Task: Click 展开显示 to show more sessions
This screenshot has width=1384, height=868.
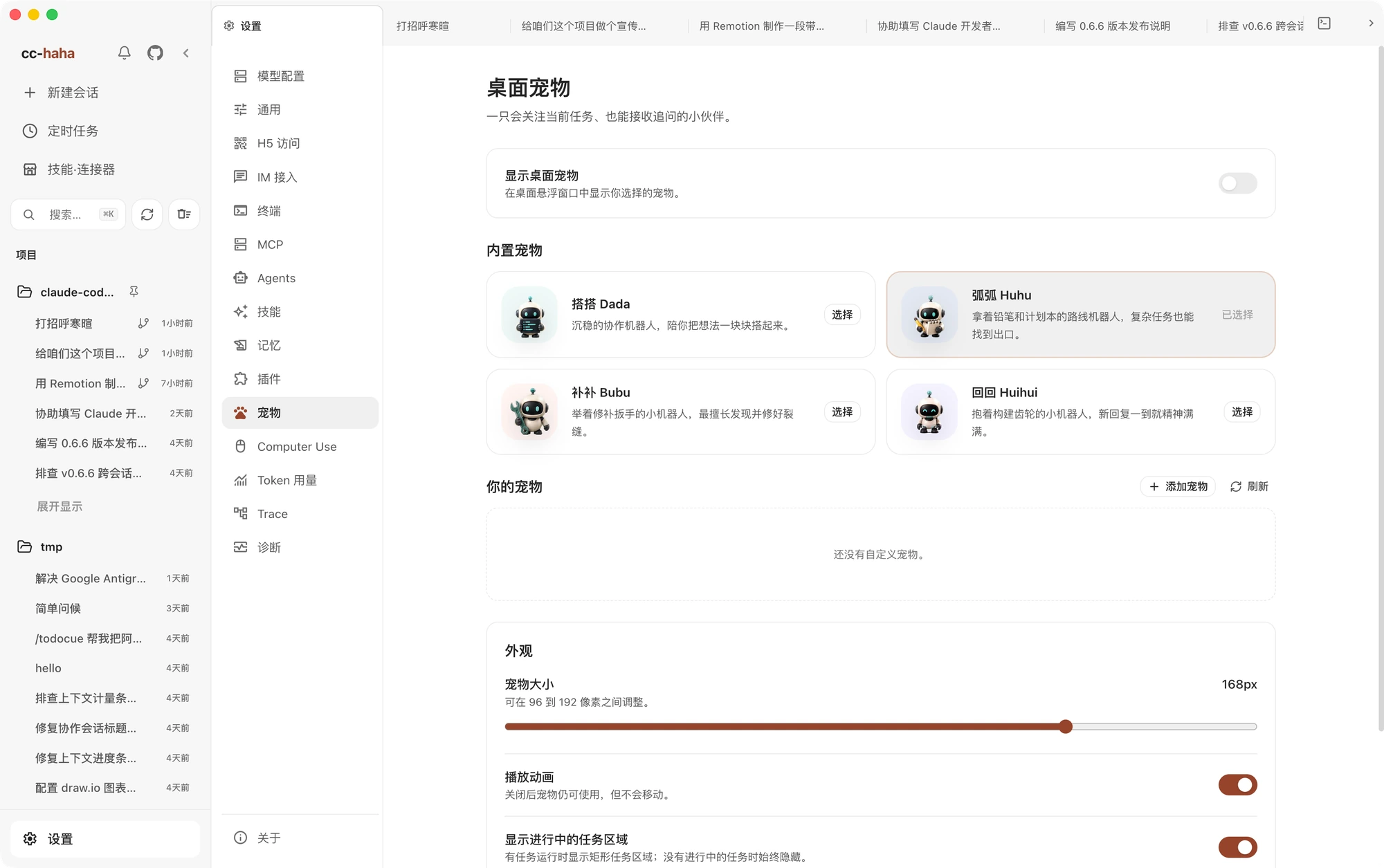Action: tap(60, 506)
